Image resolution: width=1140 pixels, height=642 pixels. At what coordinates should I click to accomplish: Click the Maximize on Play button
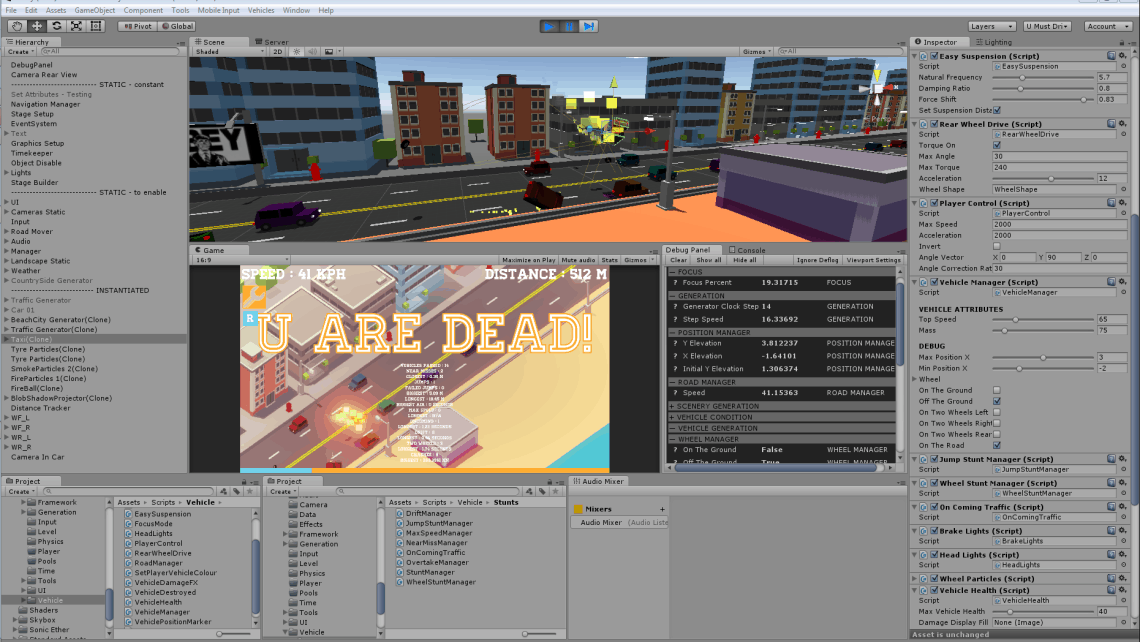coord(528,260)
